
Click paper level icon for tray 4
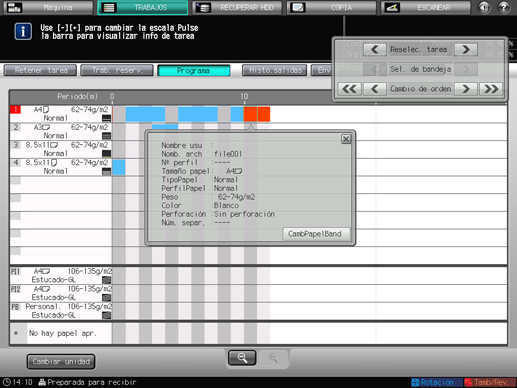tap(106, 171)
